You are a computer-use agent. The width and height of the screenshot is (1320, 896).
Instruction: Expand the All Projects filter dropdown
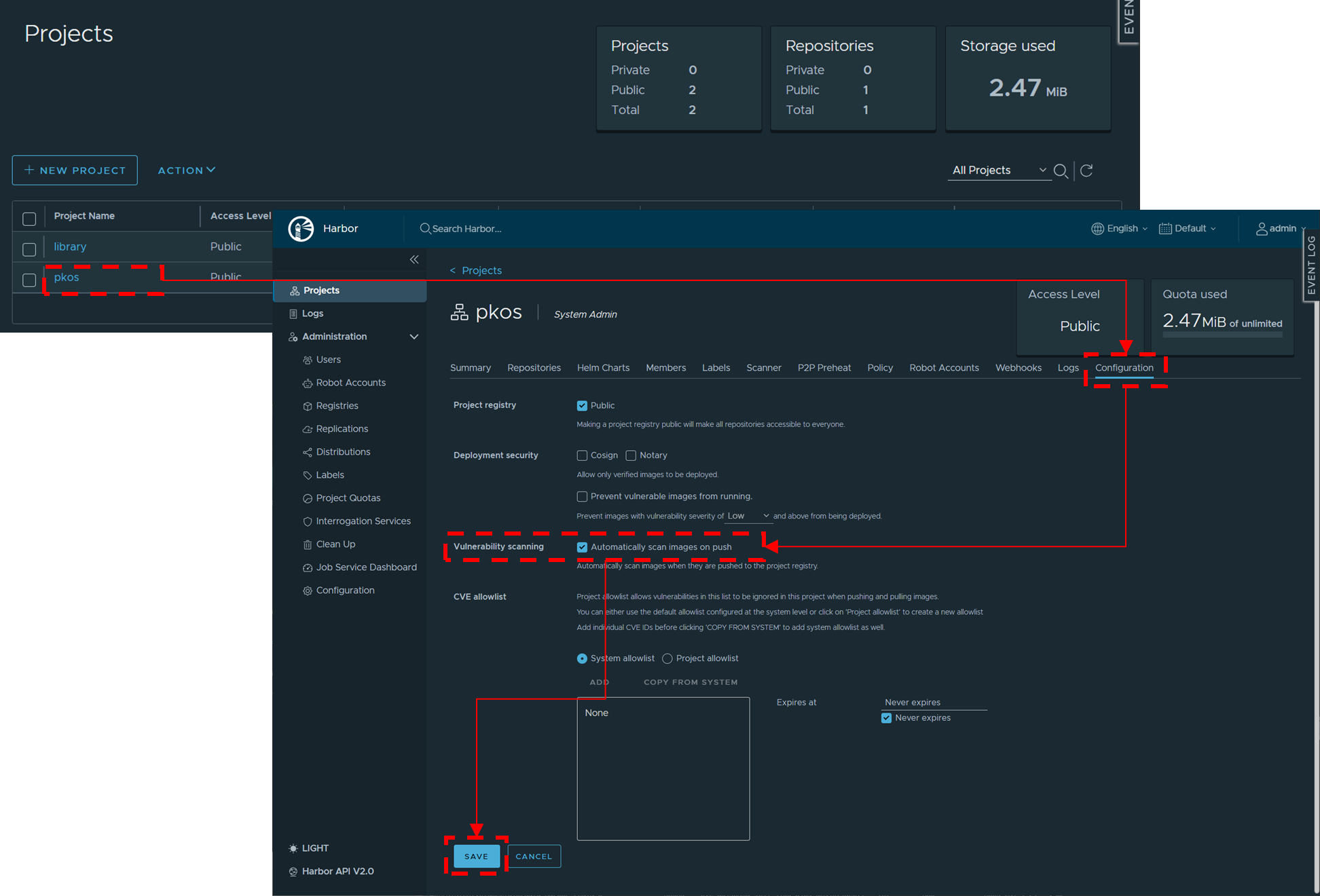(x=998, y=170)
